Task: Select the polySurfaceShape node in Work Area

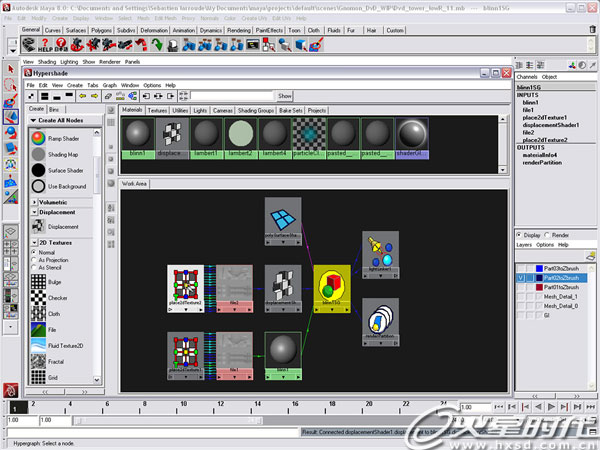Action: tap(283, 221)
